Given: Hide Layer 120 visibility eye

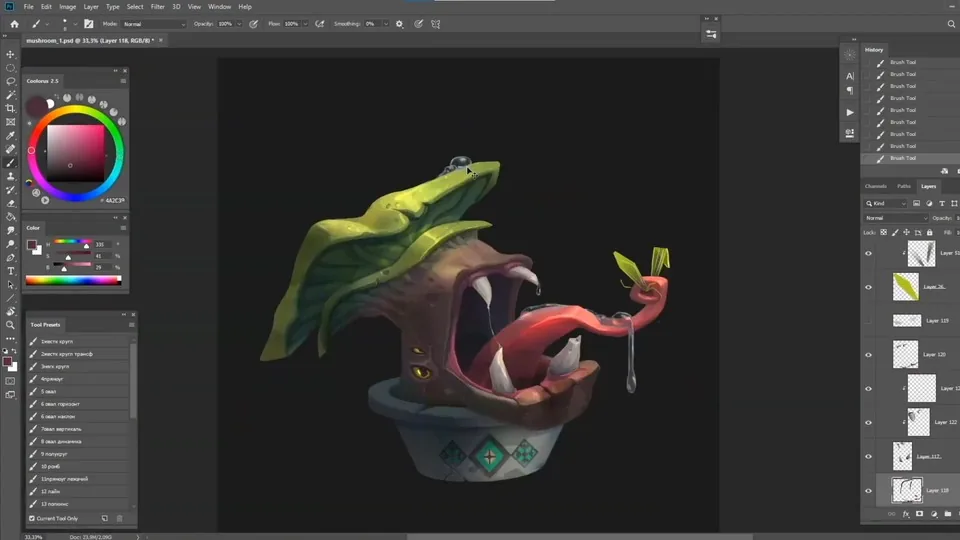Looking at the screenshot, I should (x=868, y=354).
